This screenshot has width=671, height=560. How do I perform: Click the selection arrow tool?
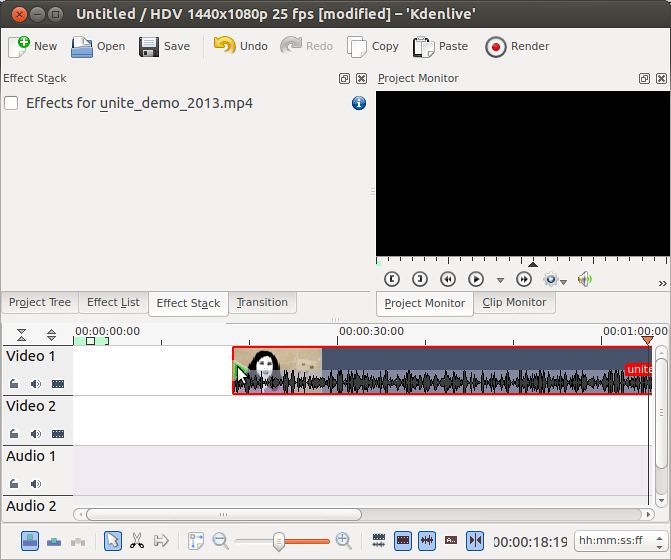point(113,540)
